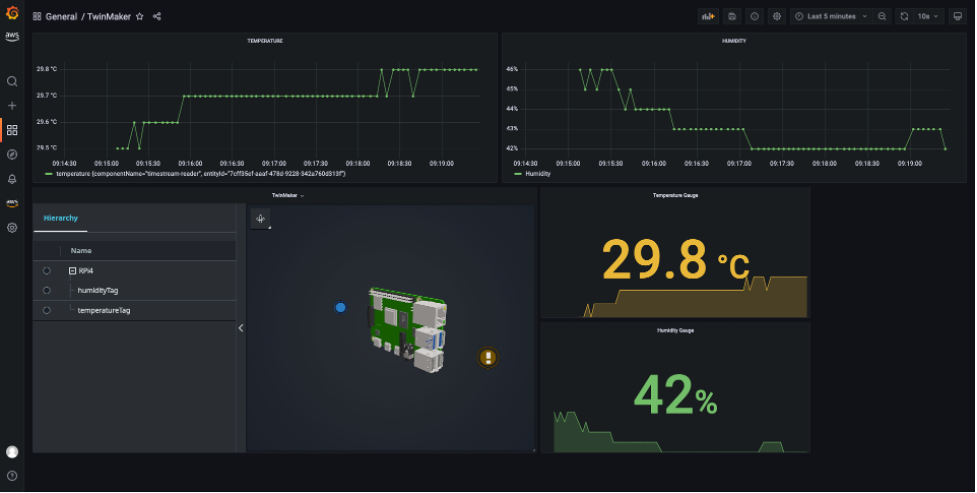This screenshot has height=493, width=977.
Task: Open the TwinMaker panel title menu
Action: 288,196
